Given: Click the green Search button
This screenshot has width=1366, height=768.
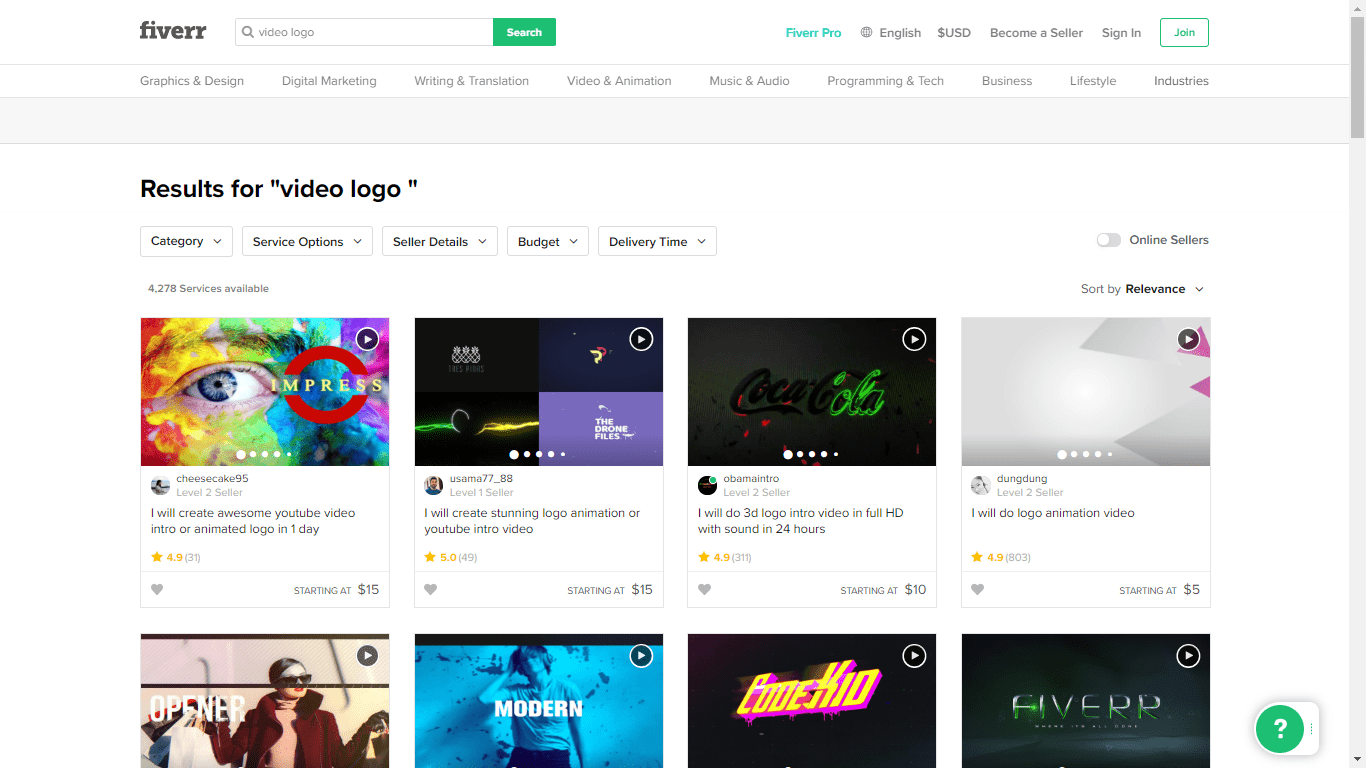Looking at the screenshot, I should [524, 32].
